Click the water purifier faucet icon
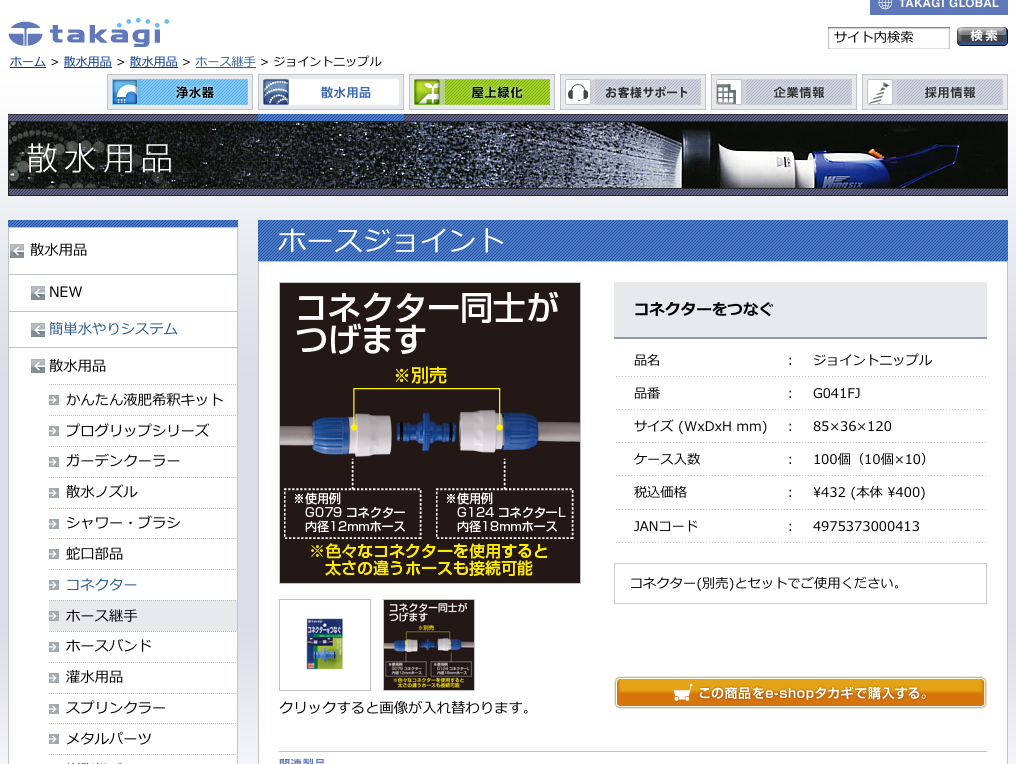1016x764 pixels. tap(124, 93)
